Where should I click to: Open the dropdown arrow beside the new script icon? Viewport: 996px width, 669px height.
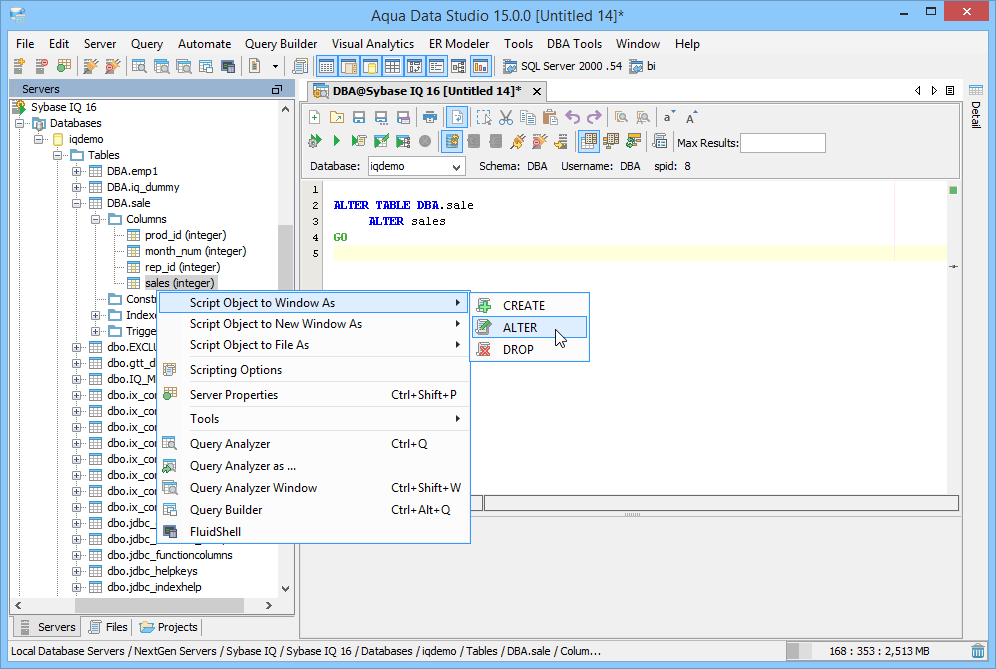[x=275, y=66]
